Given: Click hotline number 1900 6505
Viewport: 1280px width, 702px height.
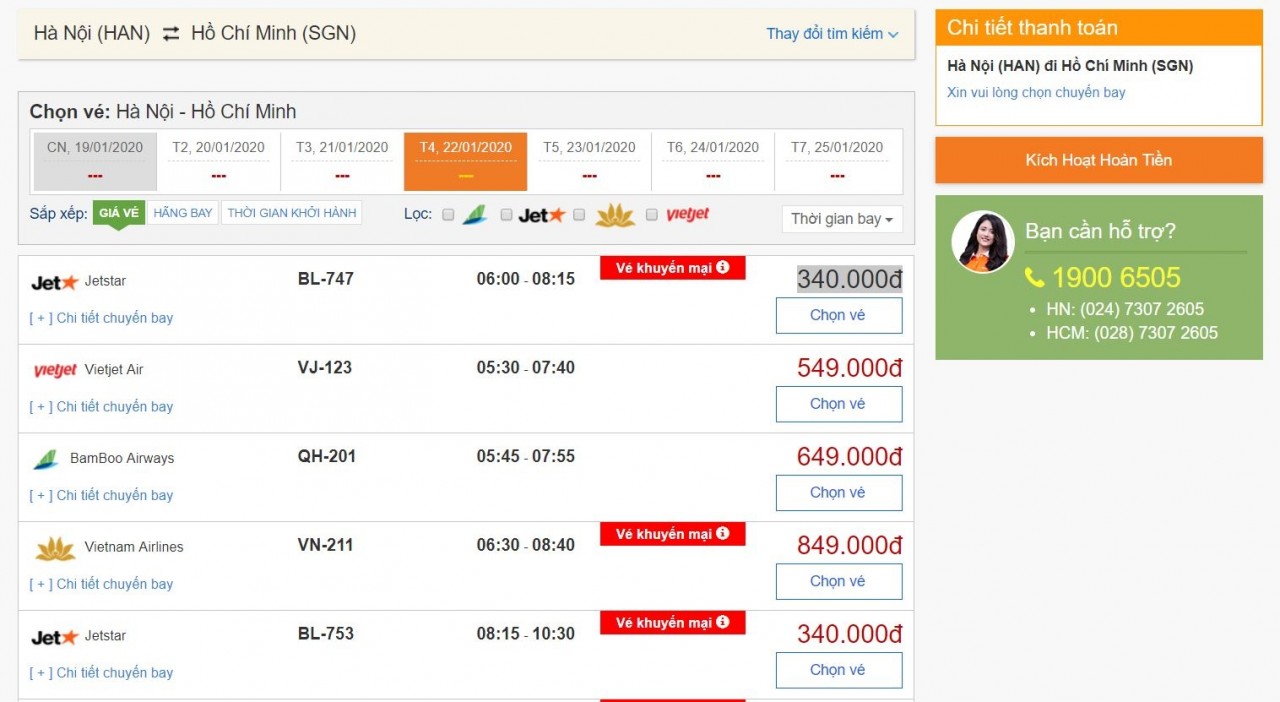Looking at the screenshot, I should point(1116,278).
